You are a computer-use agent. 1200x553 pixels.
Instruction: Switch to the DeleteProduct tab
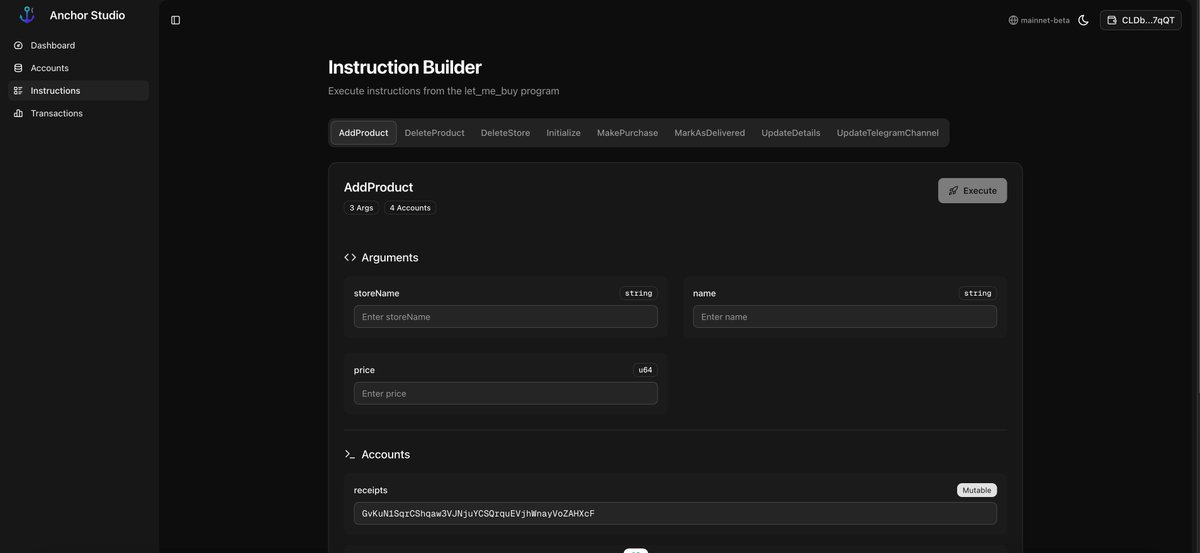point(435,133)
